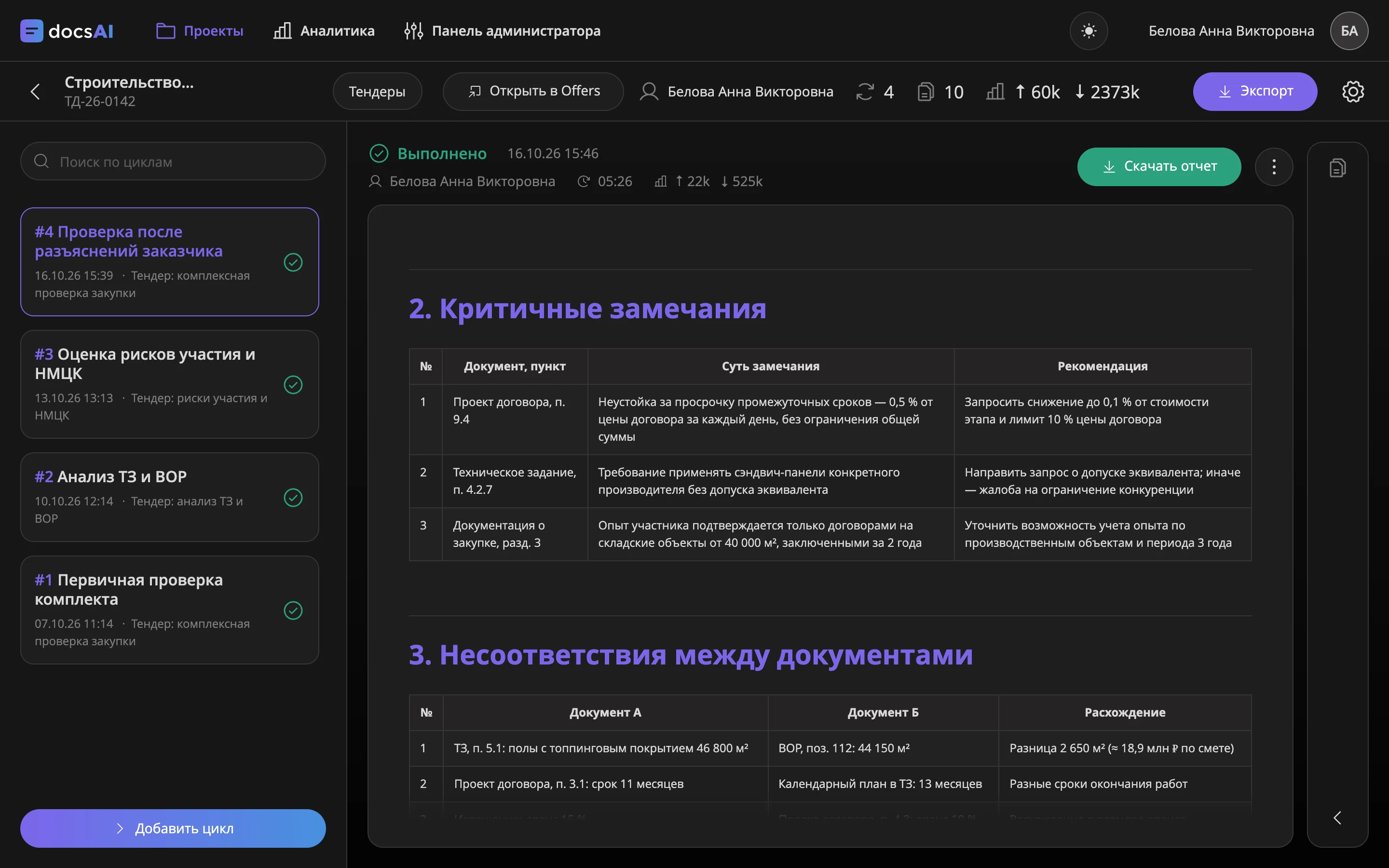Click the docsAI logo

pyautogui.click(x=67, y=31)
